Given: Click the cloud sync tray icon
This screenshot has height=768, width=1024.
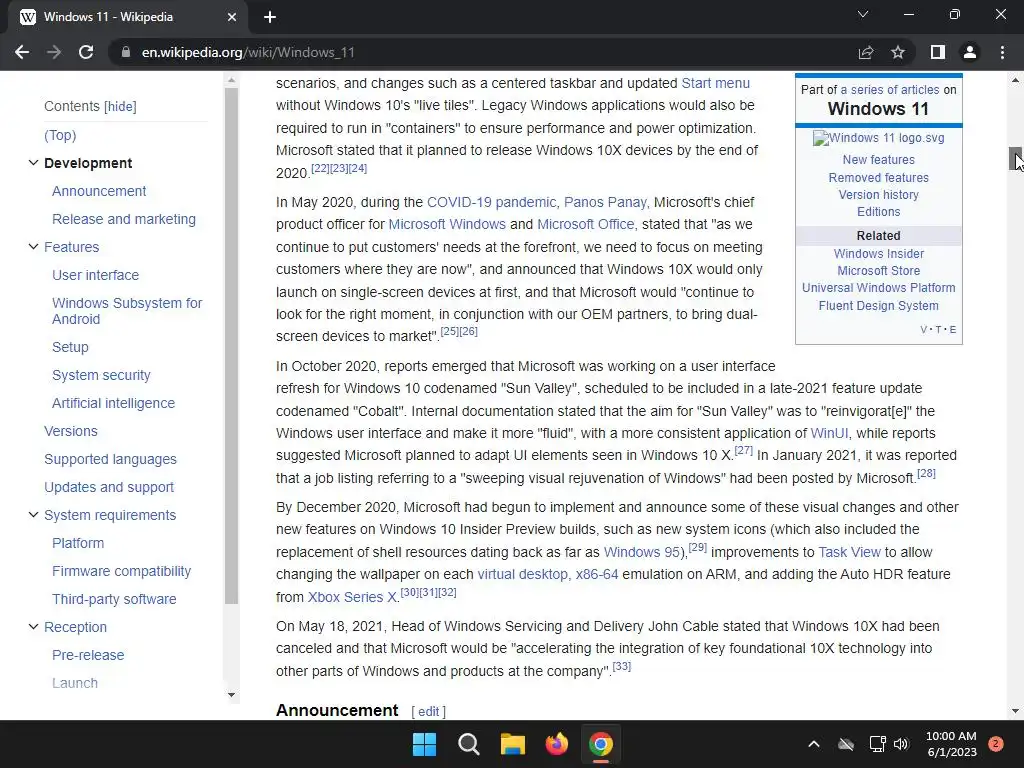Looking at the screenshot, I should [x=846, y=744].
